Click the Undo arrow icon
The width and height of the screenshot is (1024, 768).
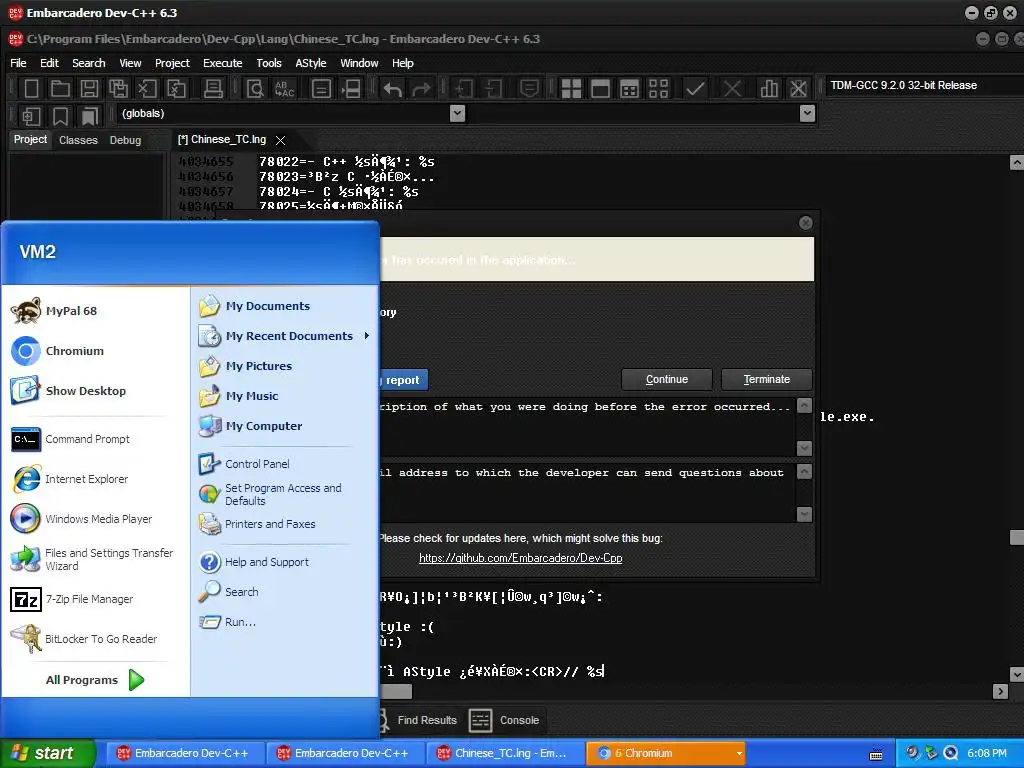(x=392, y=88)
